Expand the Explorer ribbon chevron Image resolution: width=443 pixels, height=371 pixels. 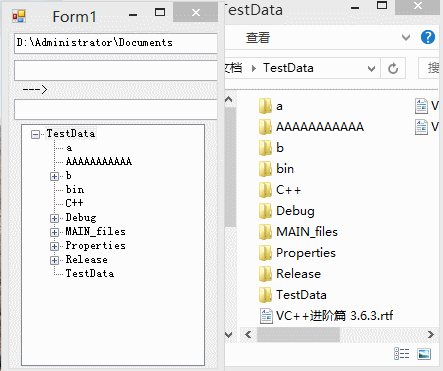pyautogui.click(x=406, y=37)
